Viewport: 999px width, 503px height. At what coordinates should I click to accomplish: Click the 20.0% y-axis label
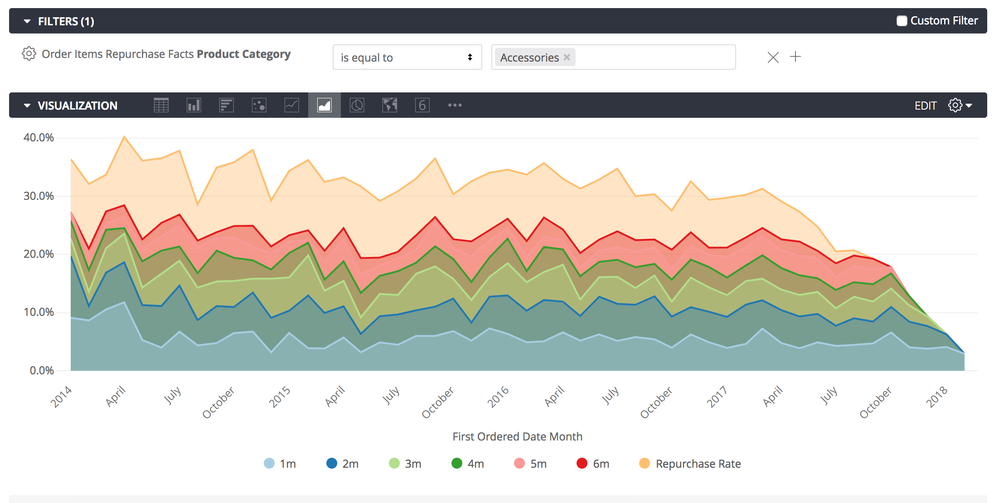[38, 254]
